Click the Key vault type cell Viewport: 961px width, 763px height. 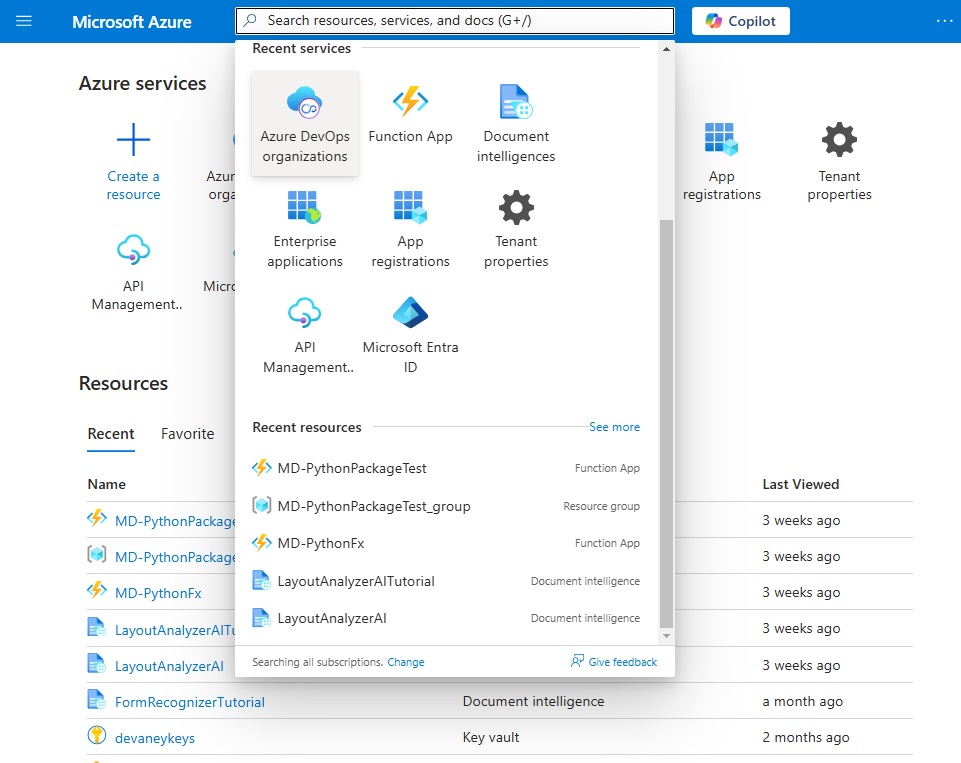[491, 737]
